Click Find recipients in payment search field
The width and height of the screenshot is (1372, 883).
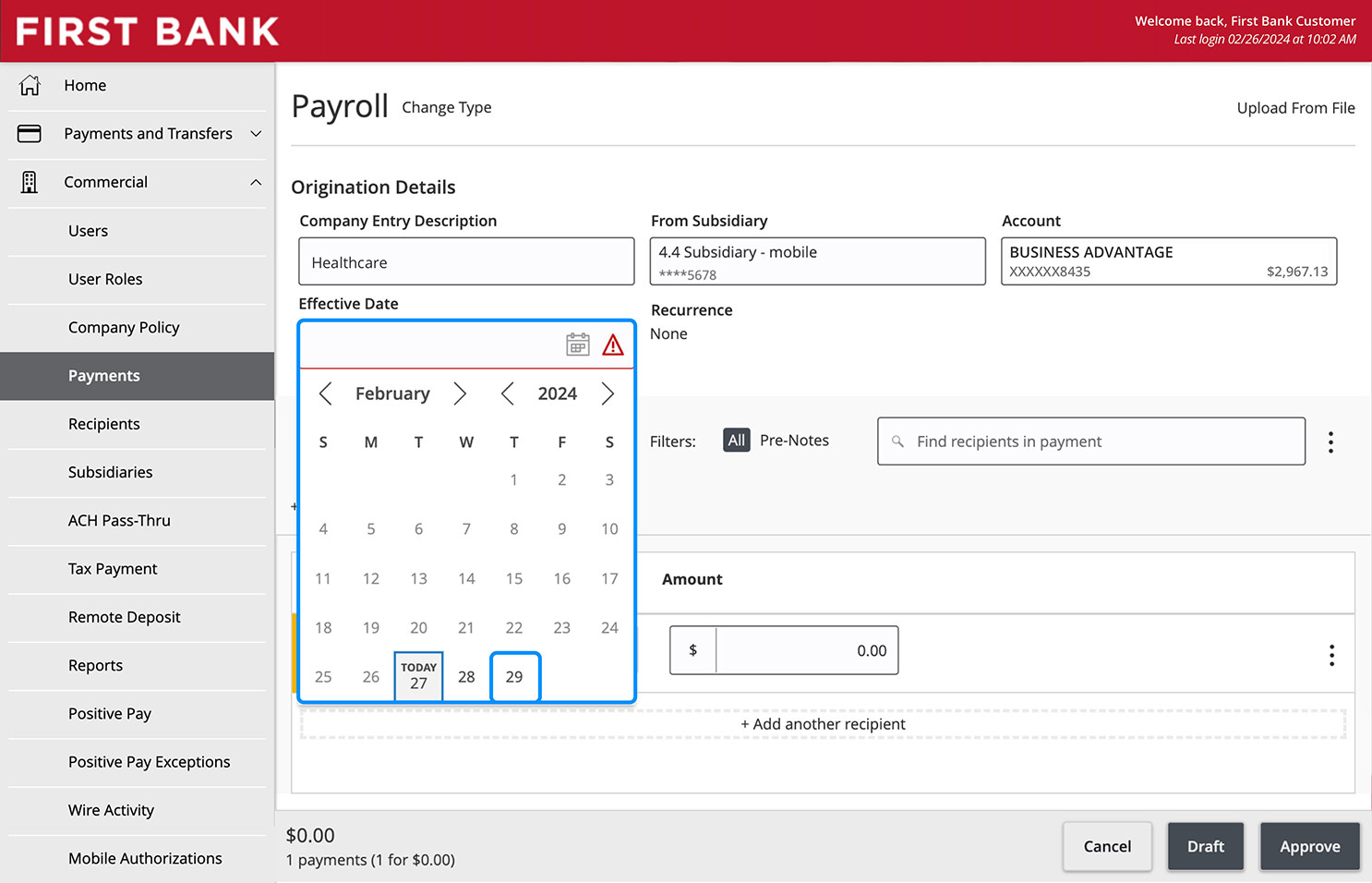1091,441
